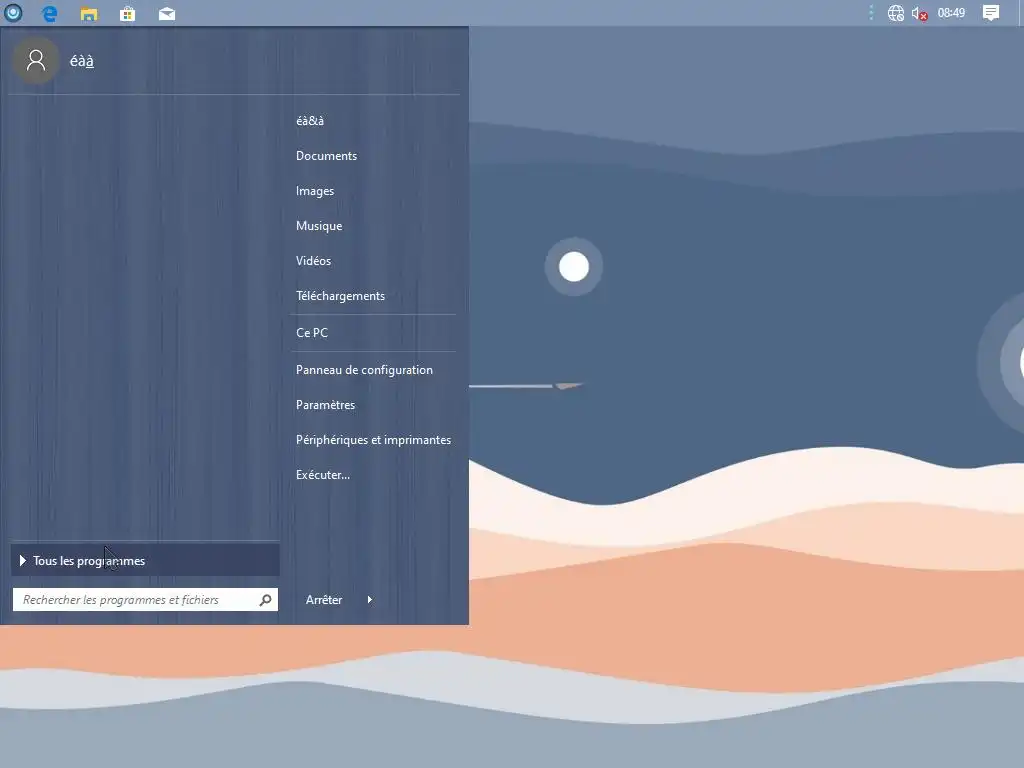Open Microsoft Edge from the taskbar

click(x=50, y=13)
